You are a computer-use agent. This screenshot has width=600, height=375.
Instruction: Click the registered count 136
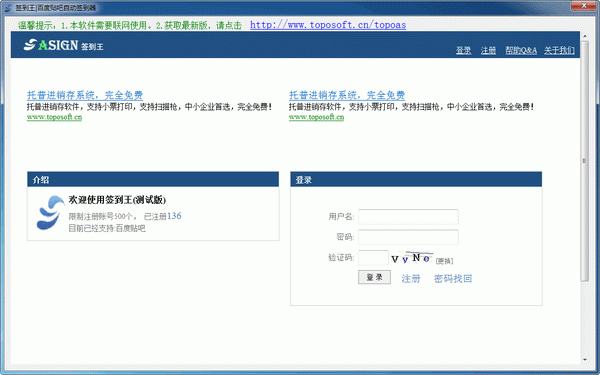click(174, 216)
